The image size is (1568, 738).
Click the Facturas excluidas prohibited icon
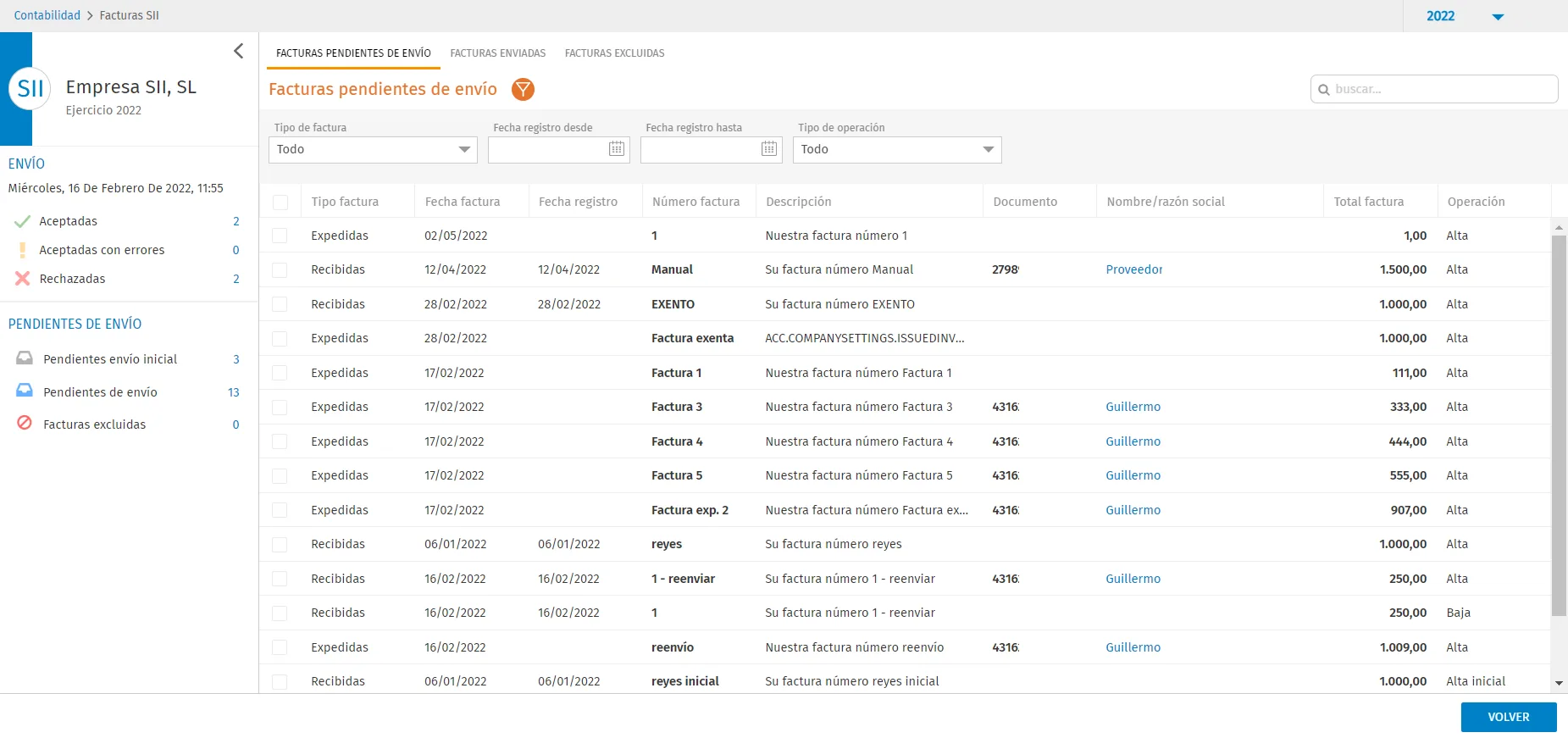(x=25, y=424)
